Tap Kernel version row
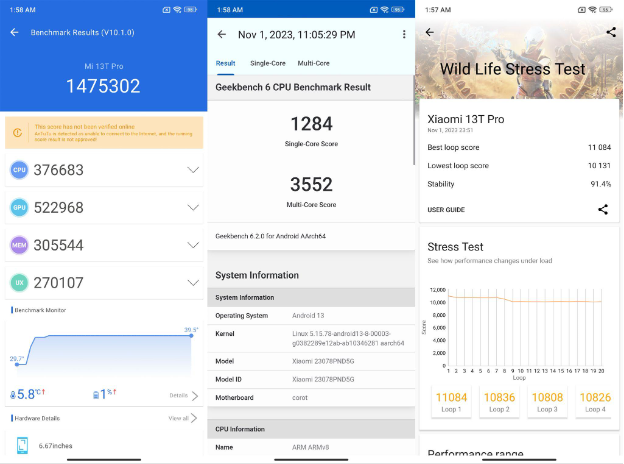This screenshot has height=464, width=624. [311, 338]
